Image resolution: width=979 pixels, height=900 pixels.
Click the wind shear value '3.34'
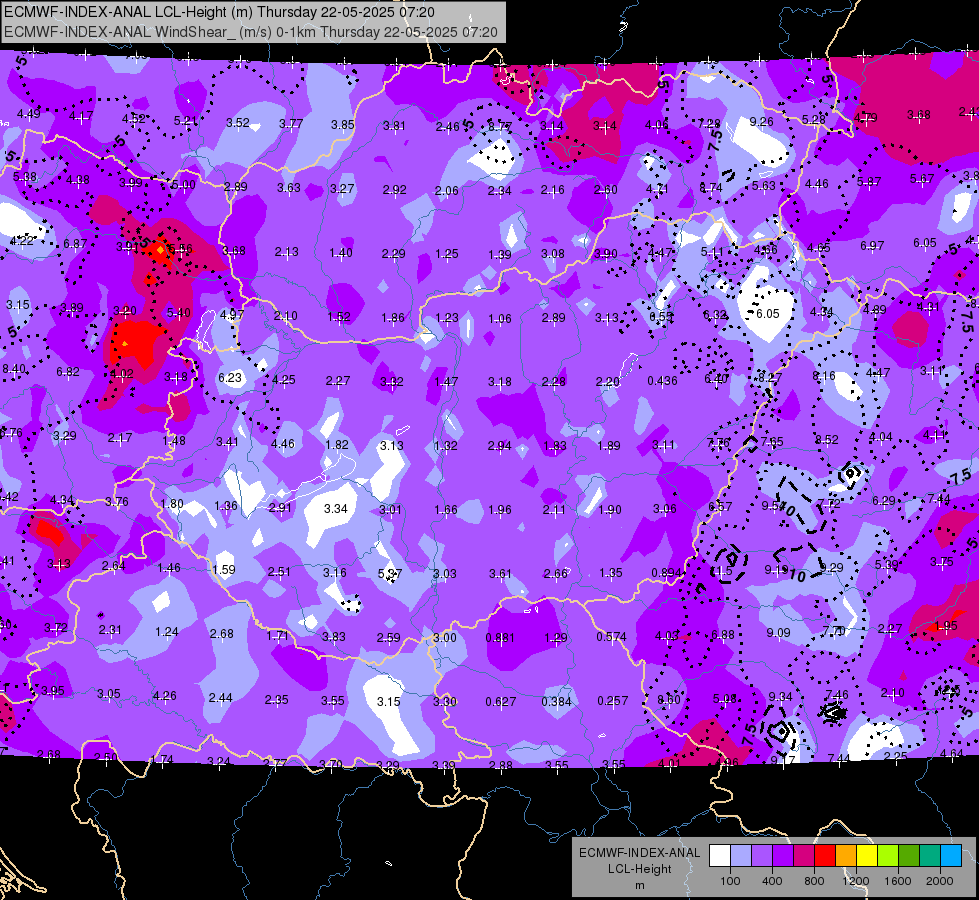(x=335, y=508)
